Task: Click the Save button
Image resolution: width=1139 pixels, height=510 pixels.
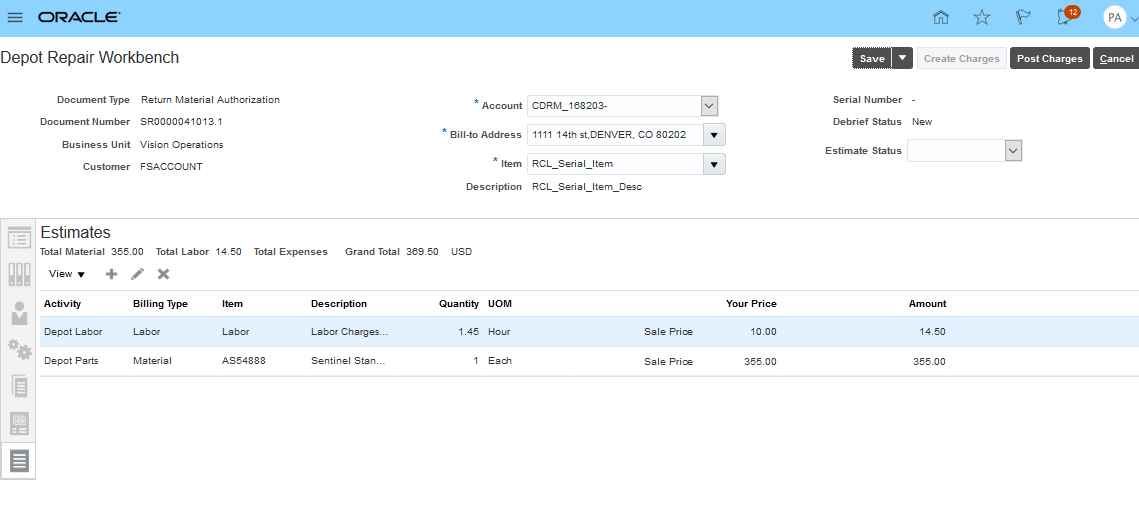Action: click(872, 59)
